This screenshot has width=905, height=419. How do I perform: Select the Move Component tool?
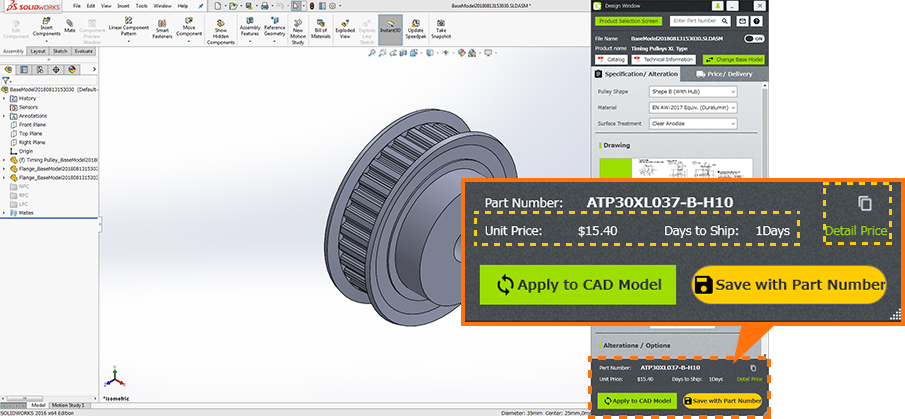pos(189,27)
